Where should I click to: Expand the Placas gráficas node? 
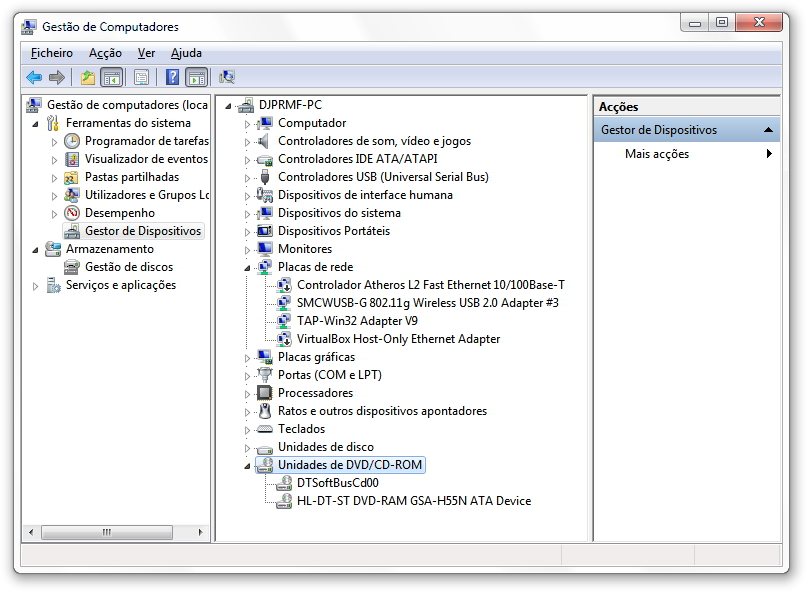point(247,358)
